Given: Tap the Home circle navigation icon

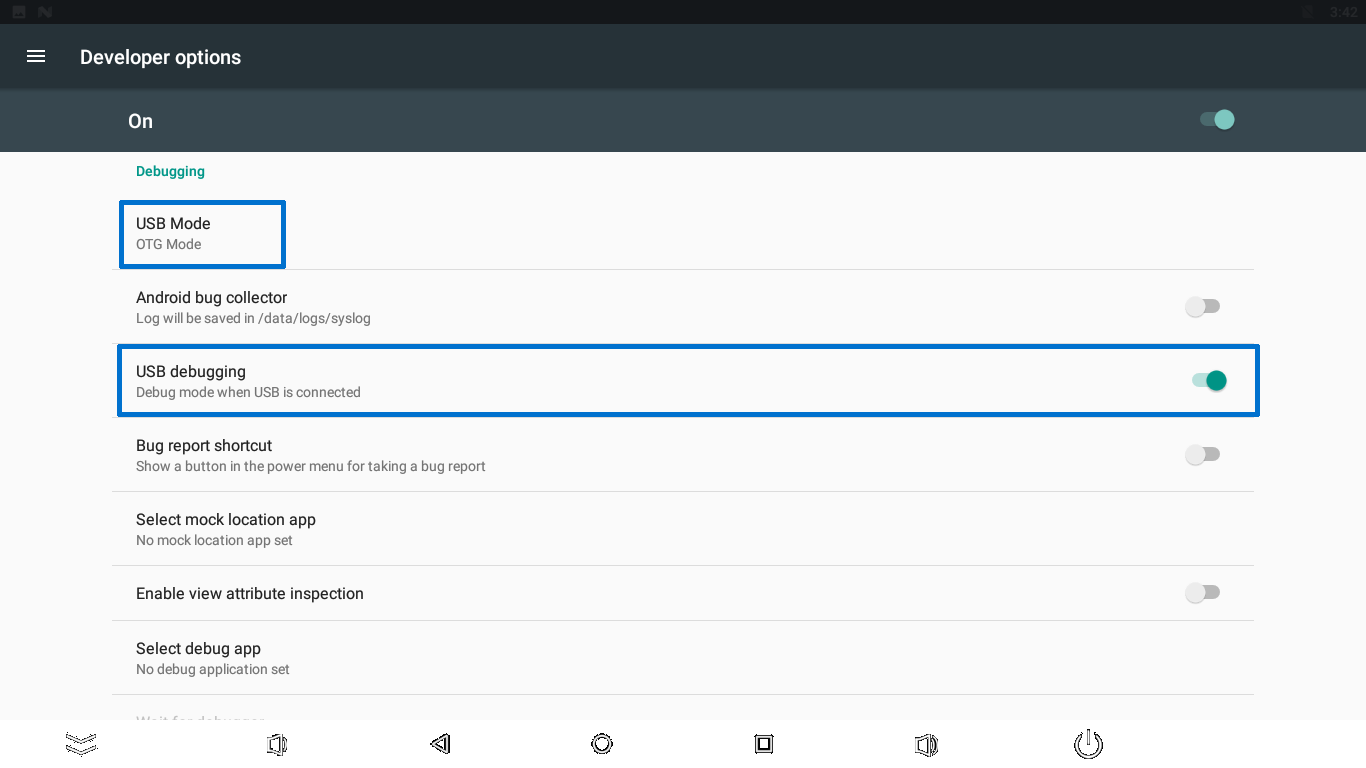Looking at the screenshot, I should point(602,744).
